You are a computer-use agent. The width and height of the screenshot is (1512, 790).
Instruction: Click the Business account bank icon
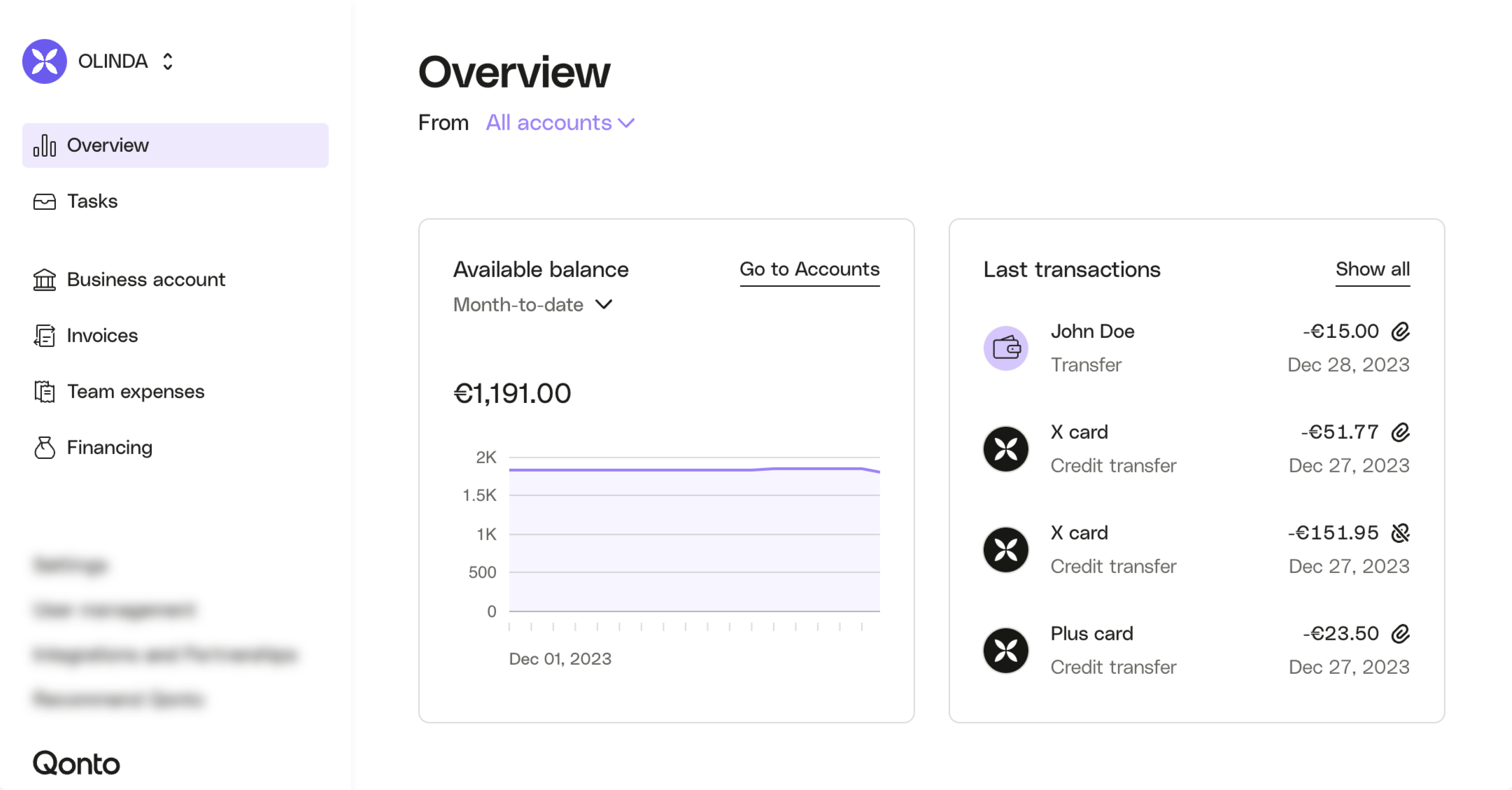[x=45, y=280]
